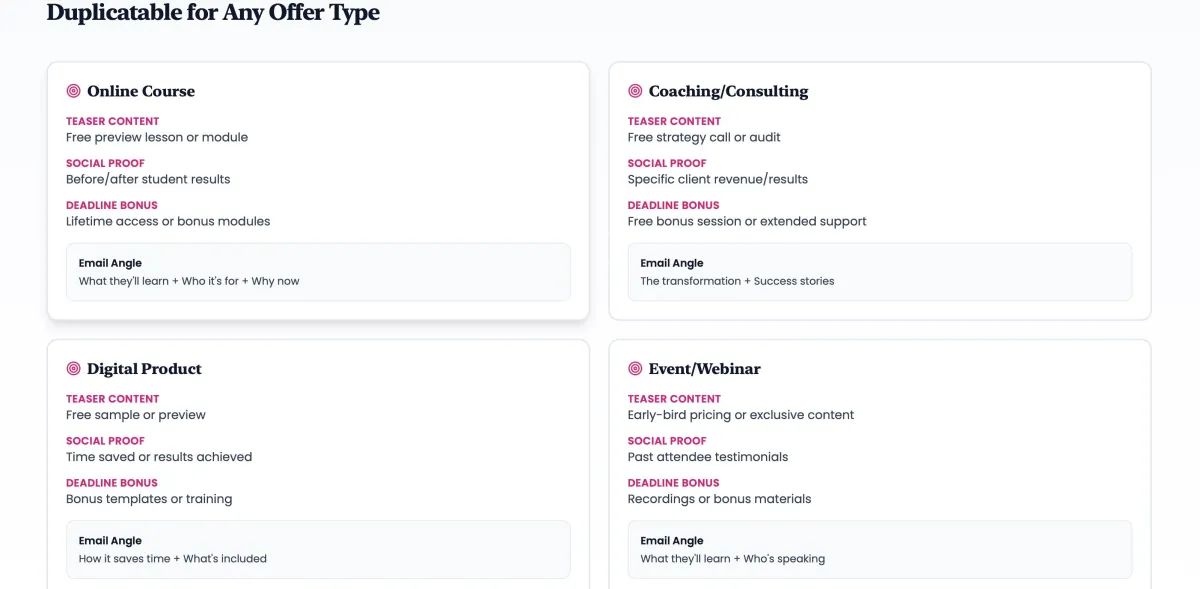This screenshot has height=589, width=1200.
Task: Click 'Free preview lesson or module' text
Action: pyautogui.click(x=157, y=137)
